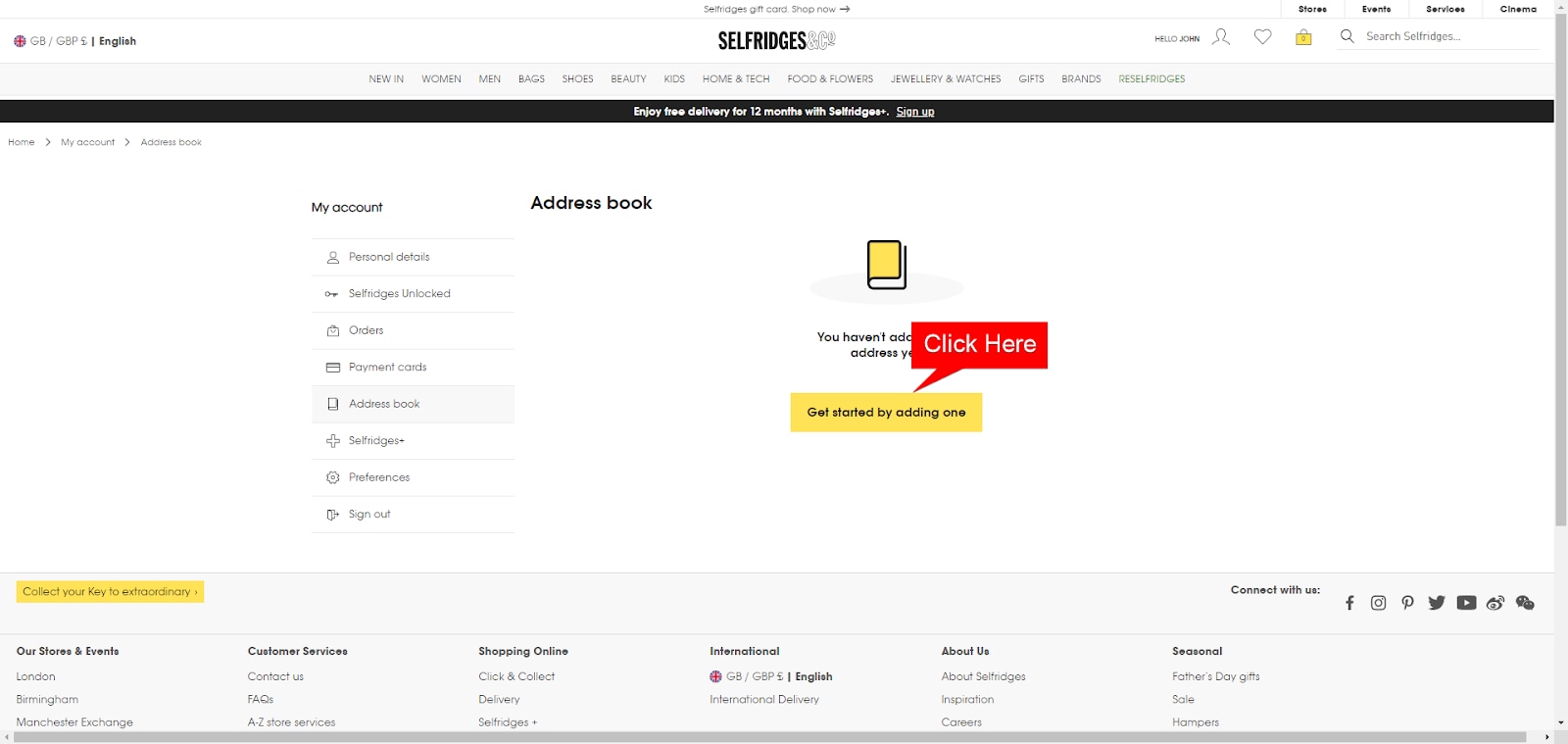Open the HOME & TECH menu
Viewport: 1568px width, 744px height.
click(x=736, y=79)
